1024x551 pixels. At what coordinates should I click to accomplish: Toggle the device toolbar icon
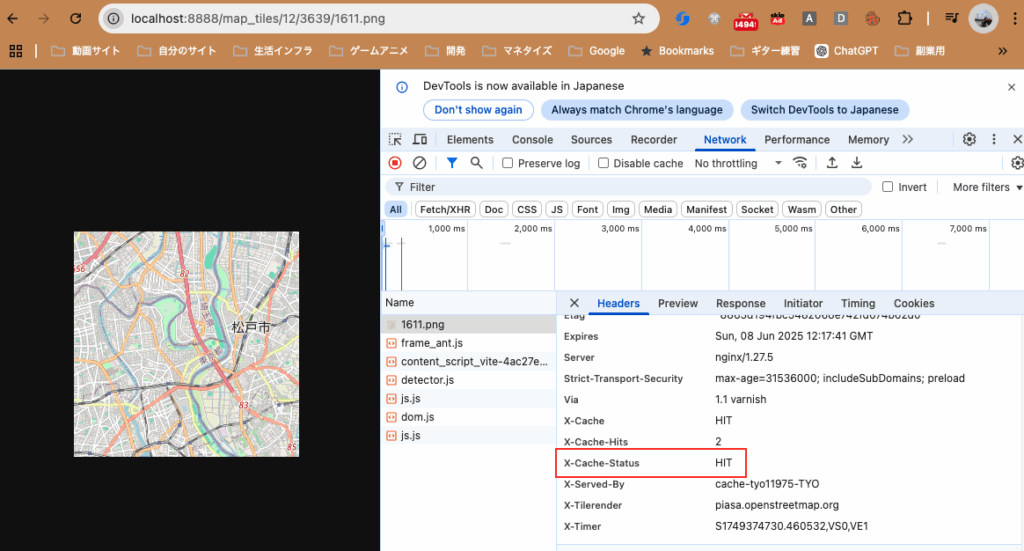[x=420, y=140]
